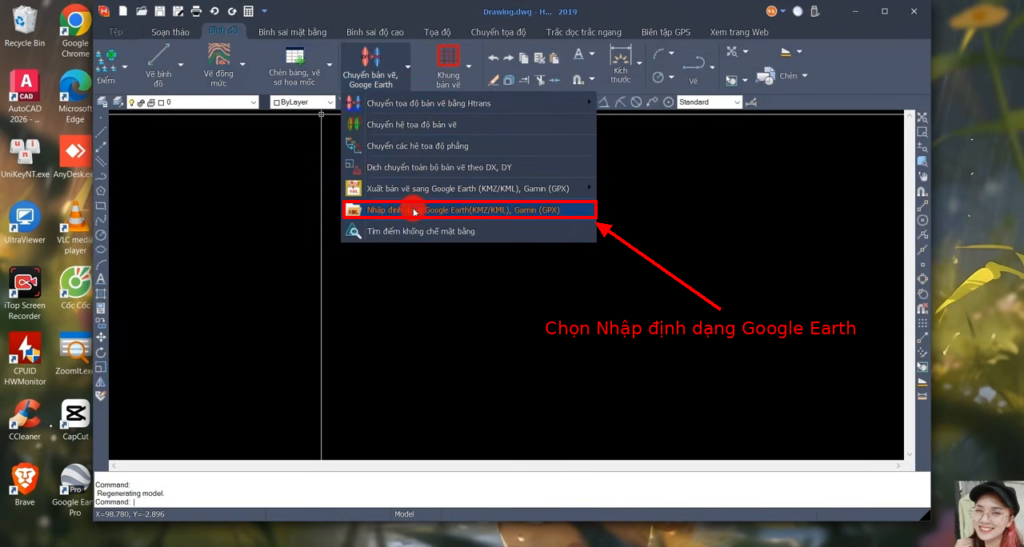The image size is (1024, 547).
Task: Select the rotate tool in left toolbar
Action: tap(101, 352)
